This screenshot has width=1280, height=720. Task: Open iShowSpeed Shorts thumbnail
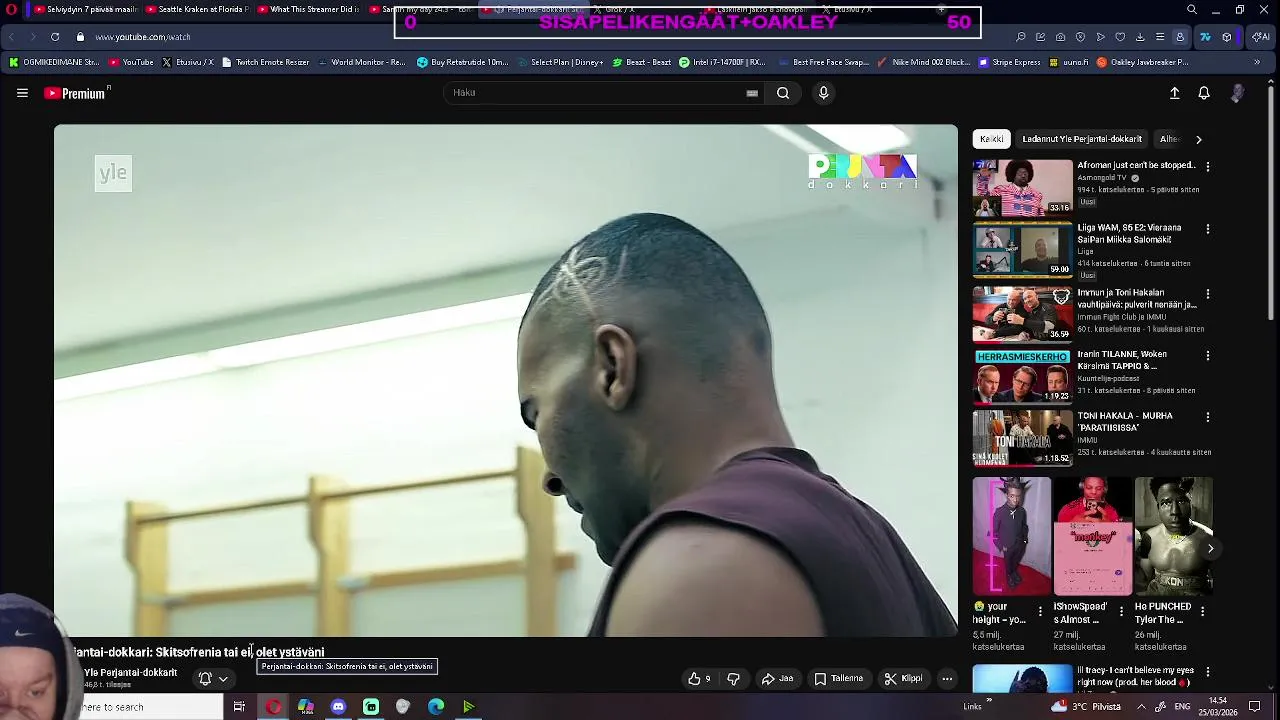[x=1092, y=536]
